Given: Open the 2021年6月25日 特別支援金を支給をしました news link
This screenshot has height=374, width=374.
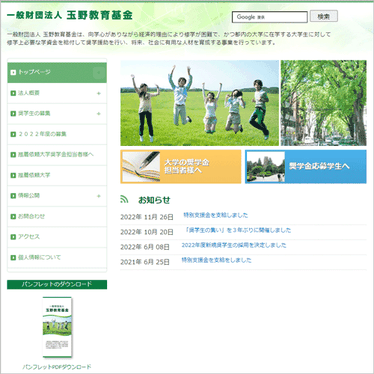Looking at the screenshot, I should (216, 260).
